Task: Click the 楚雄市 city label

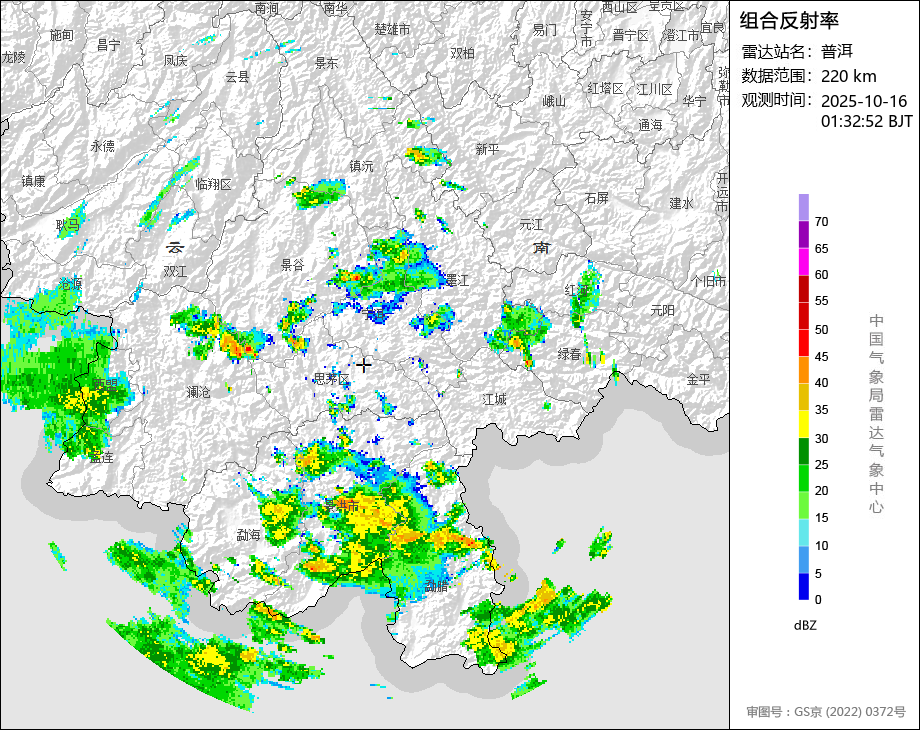Action: (393, 29)
